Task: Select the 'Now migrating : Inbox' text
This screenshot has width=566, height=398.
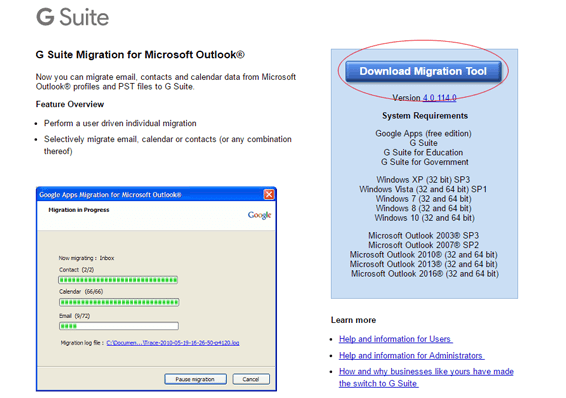Action: click(86, 258)
